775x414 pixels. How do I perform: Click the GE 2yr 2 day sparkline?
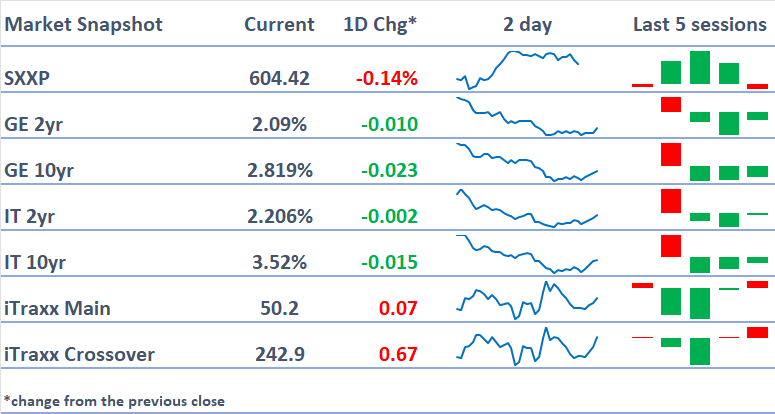(526, 118)
